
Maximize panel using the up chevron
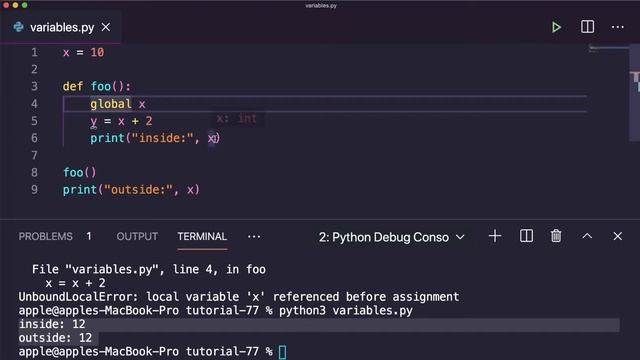click(x=587, y=236)
